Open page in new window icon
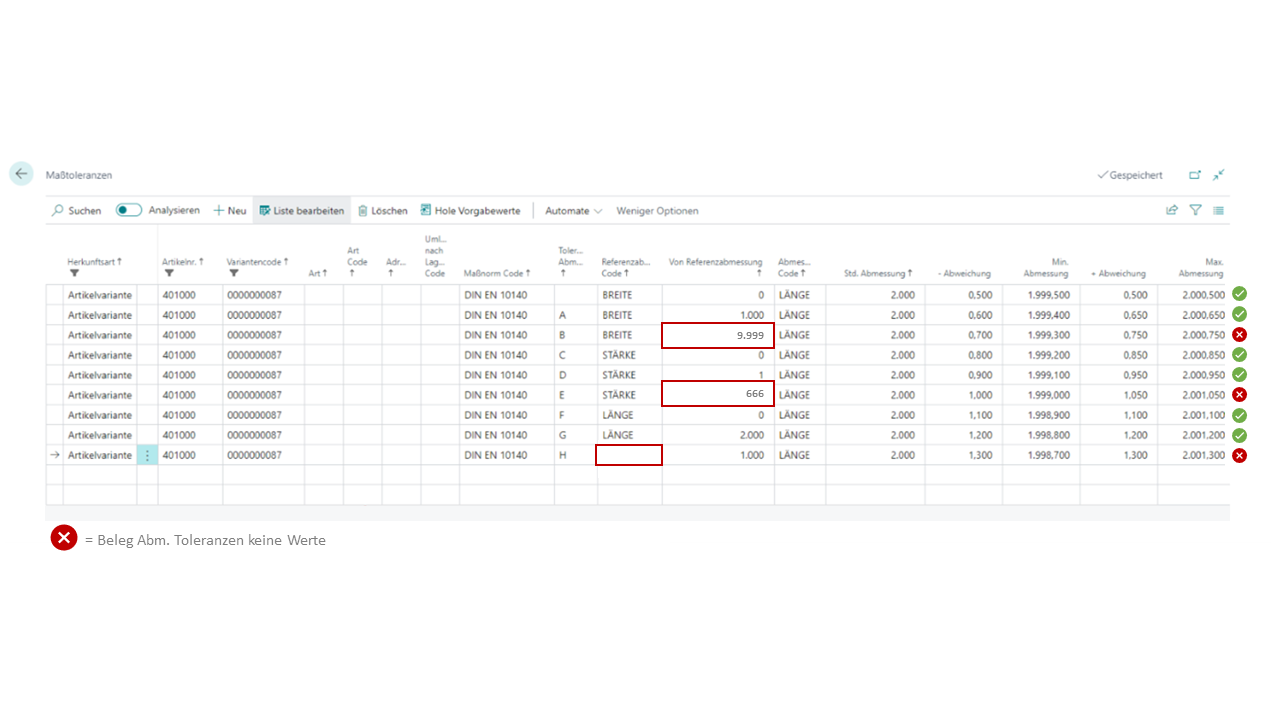The width and height of the screenshot is (1280, 720). click(1195, 175)
